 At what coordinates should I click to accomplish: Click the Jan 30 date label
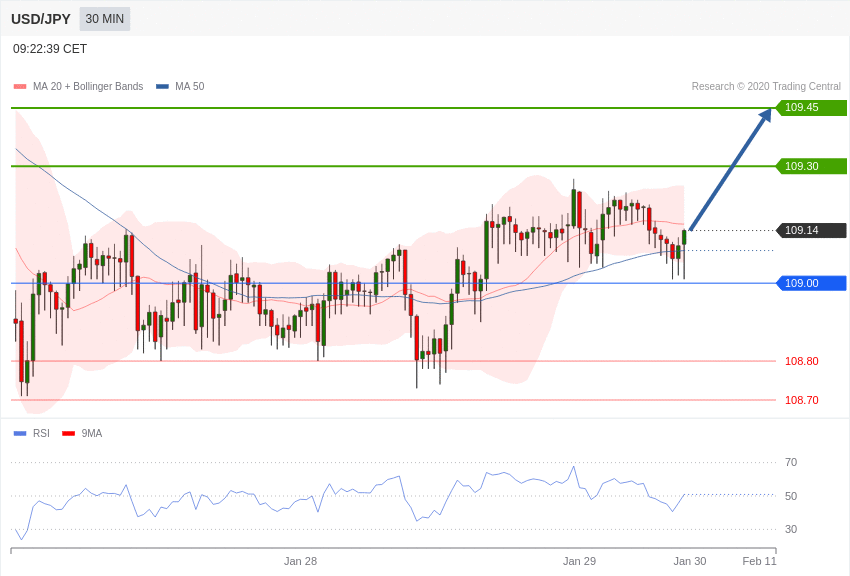[x=690, y=561]
